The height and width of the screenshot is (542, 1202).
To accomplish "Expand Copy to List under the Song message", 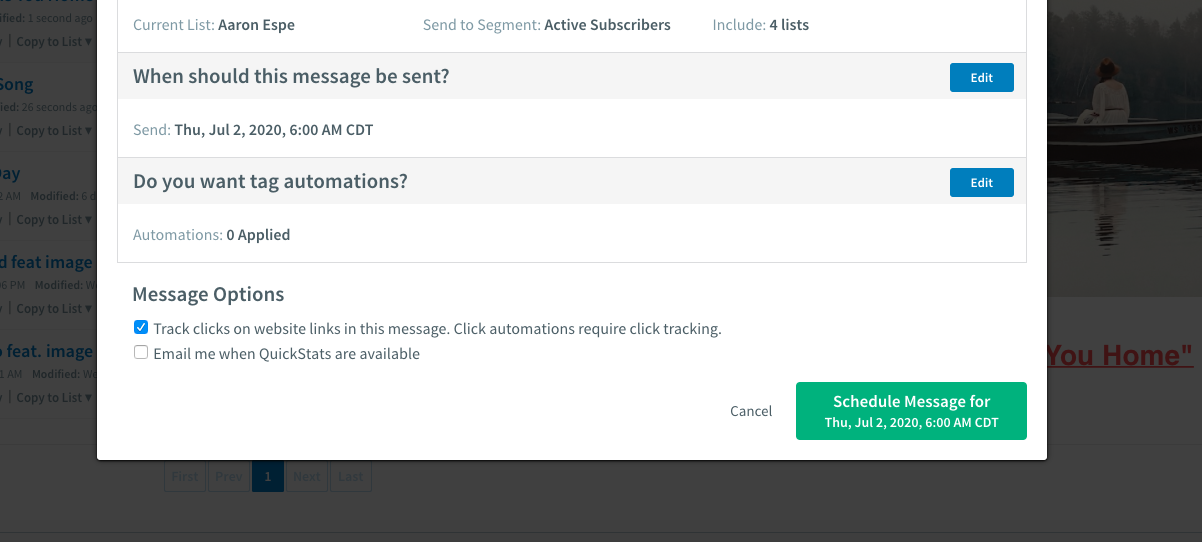I will (x=55, y=130).
